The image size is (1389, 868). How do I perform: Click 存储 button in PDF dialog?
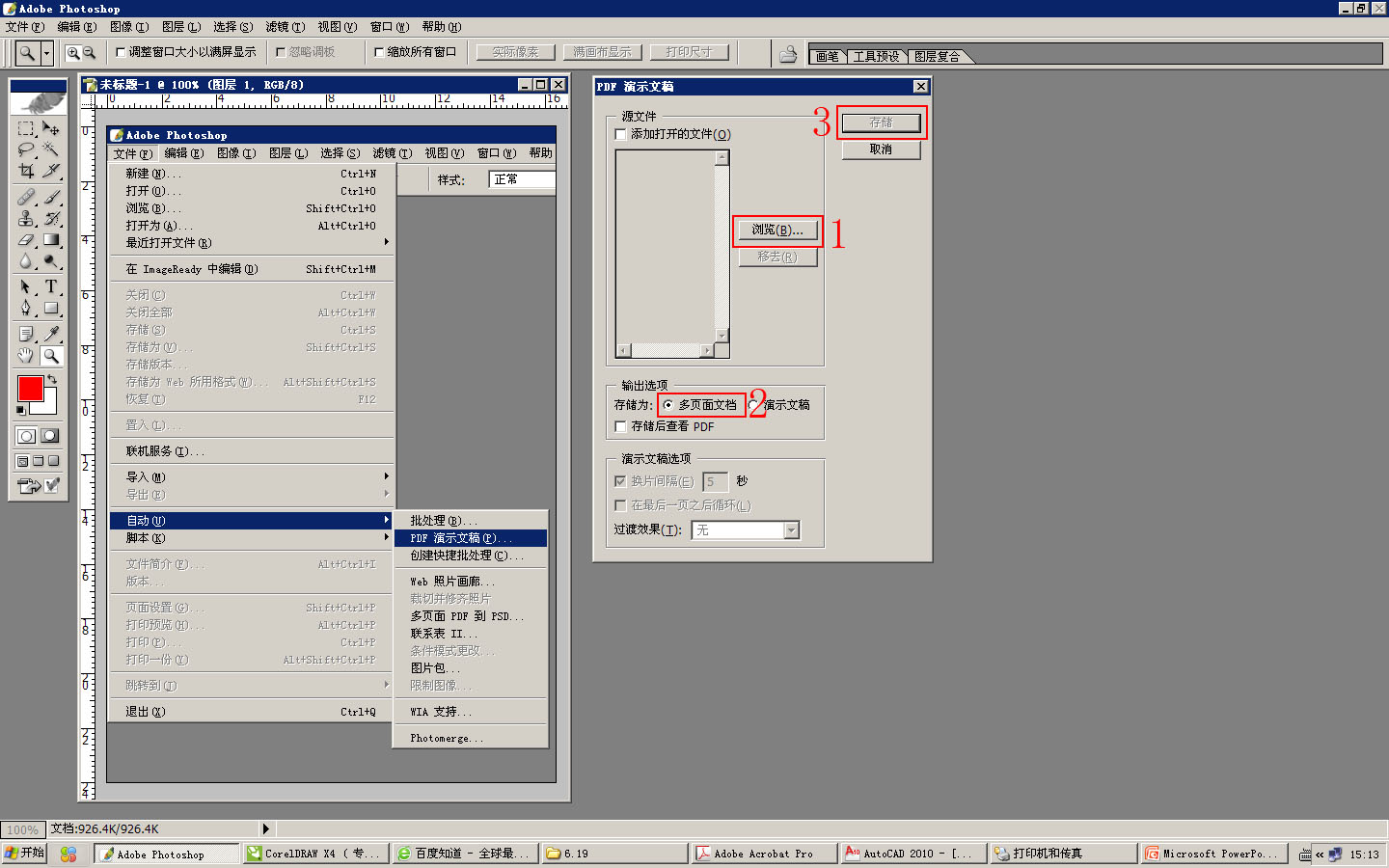(x=881, y=122)
